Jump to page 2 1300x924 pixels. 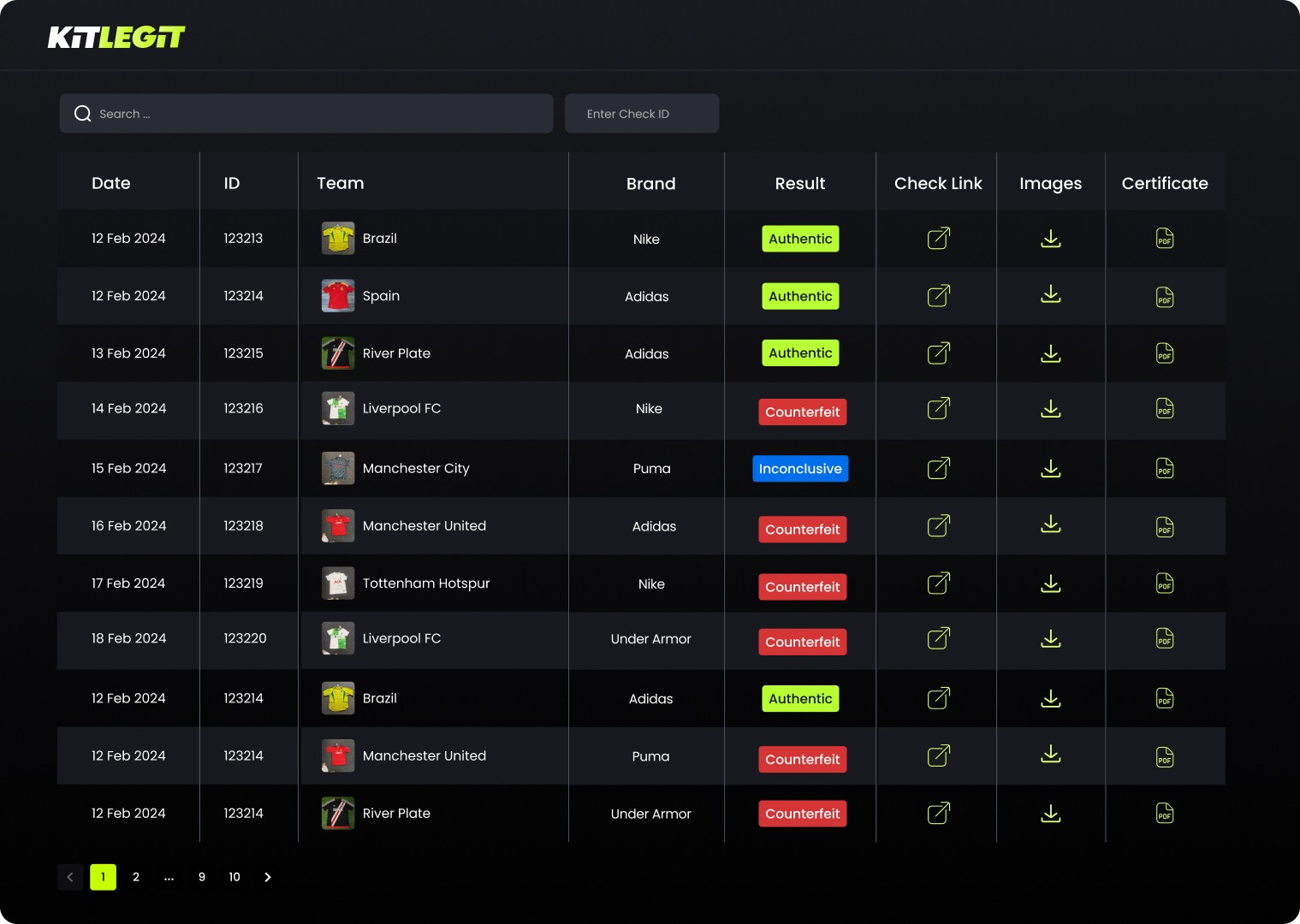pyautogui.click(x=136, y=877)
